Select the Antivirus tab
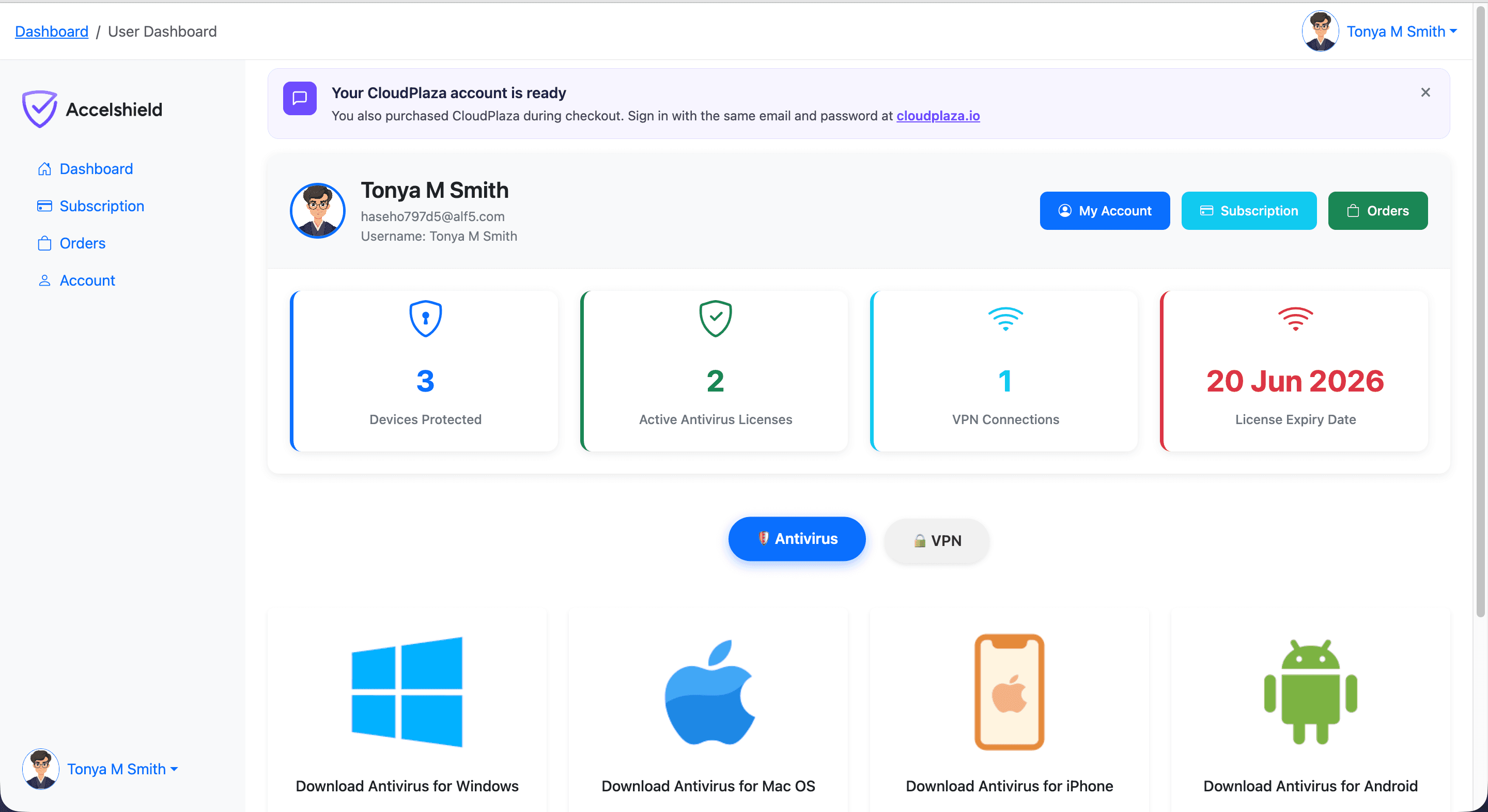Screen dimensions: 1488x812 click(797, 539)
